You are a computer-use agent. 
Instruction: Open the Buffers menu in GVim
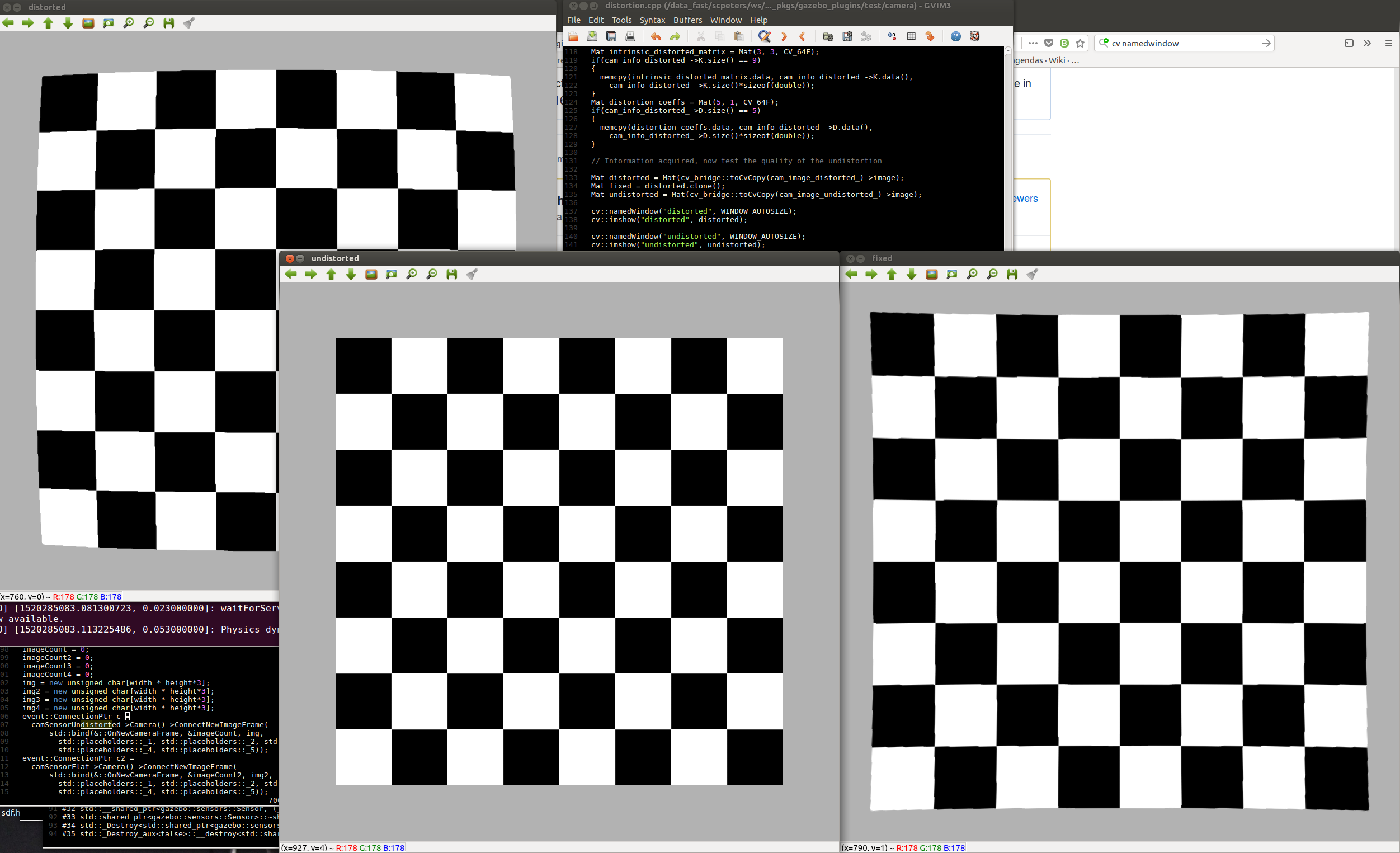(x=687, y=20)
